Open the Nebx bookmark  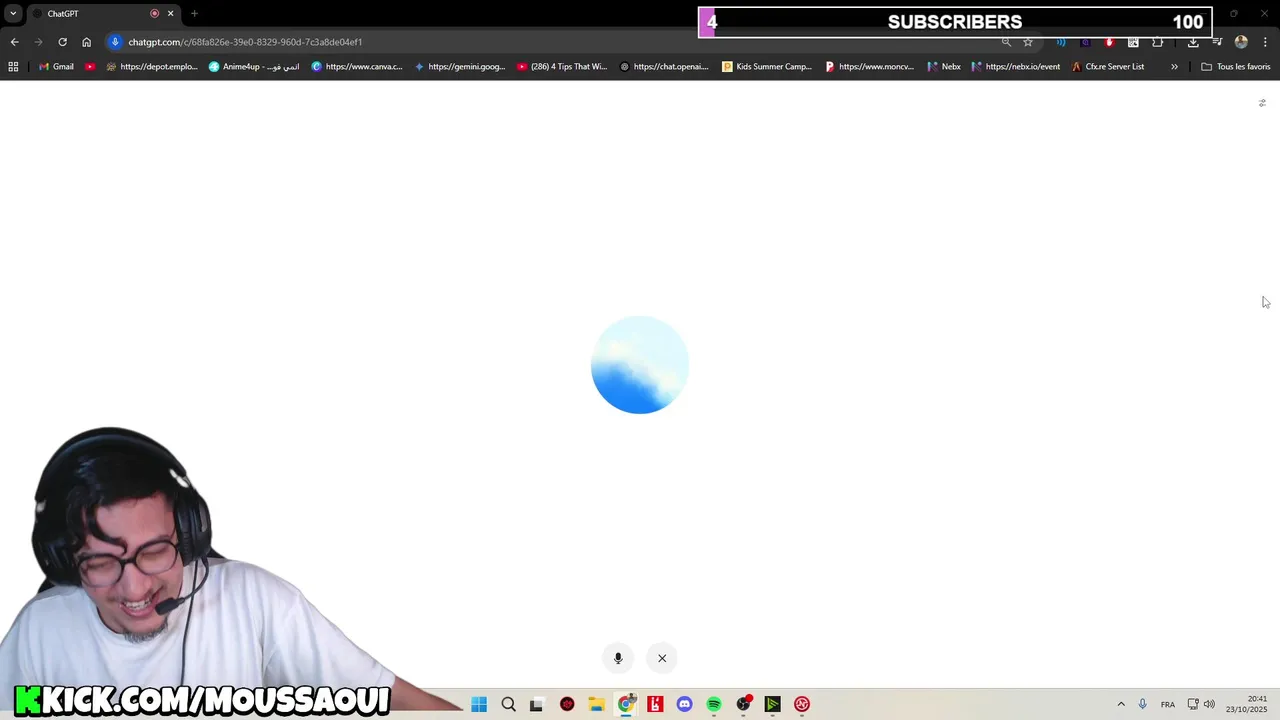point(944,67)
